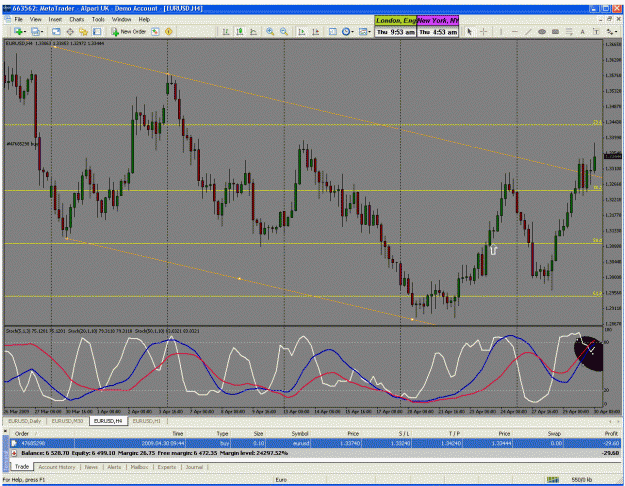The height and width of the screenshot is (486, 625).
Task: Open the Journal tab
Action: click(x=194, y=467)
